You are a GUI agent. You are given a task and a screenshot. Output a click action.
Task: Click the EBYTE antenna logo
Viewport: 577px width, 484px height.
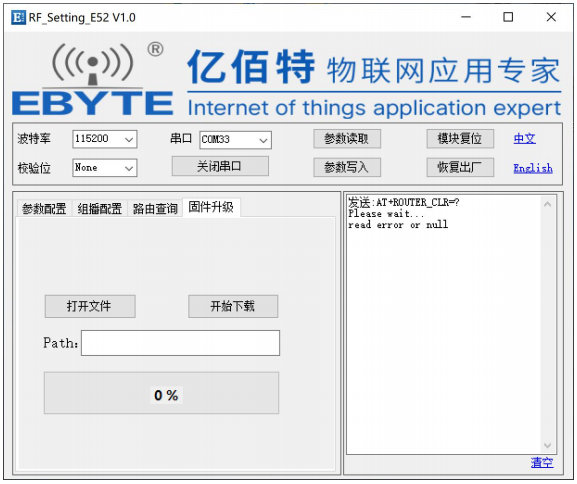click(92, 79)
